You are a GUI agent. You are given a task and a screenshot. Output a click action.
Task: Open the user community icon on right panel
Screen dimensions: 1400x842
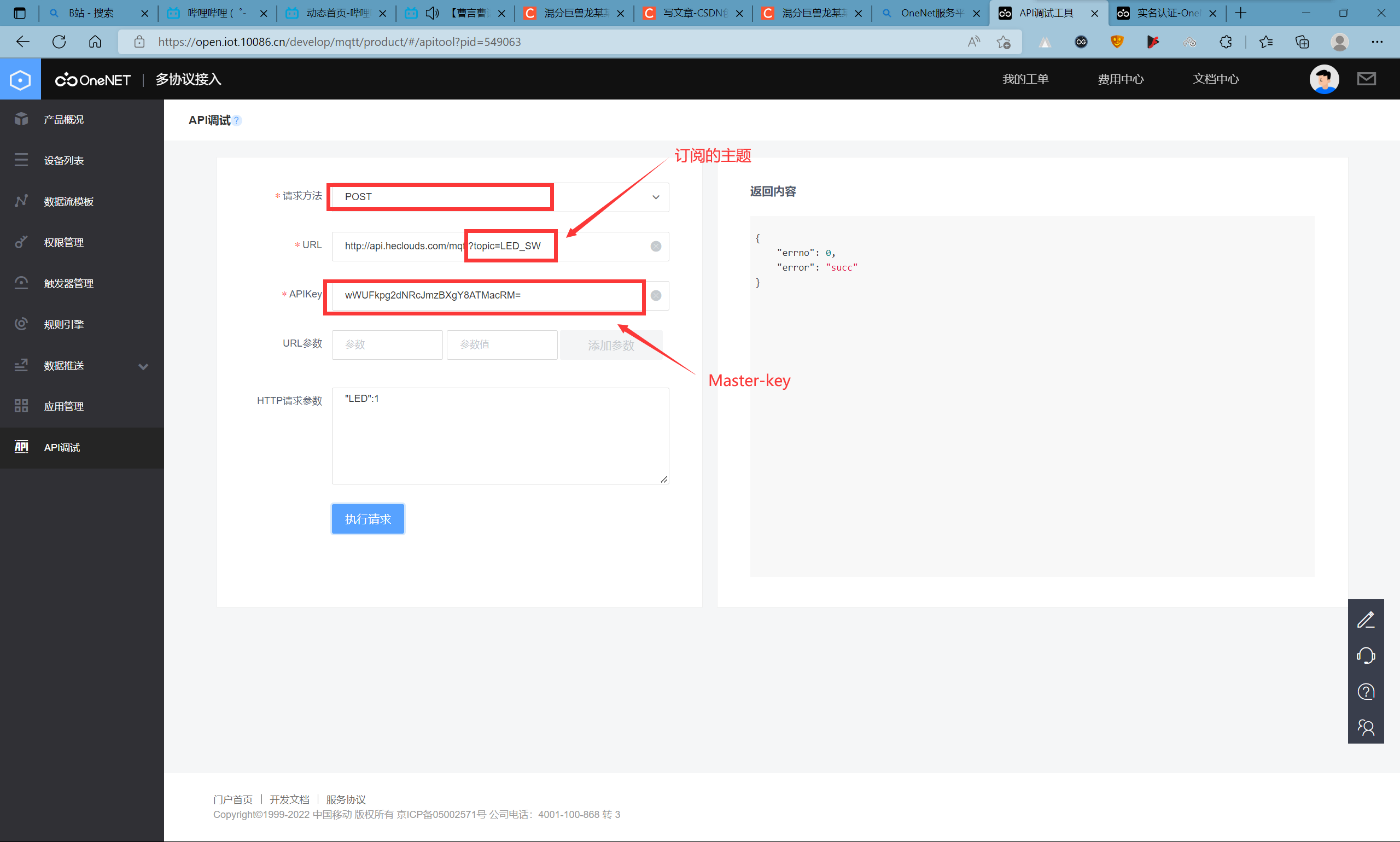(1366, 727)
